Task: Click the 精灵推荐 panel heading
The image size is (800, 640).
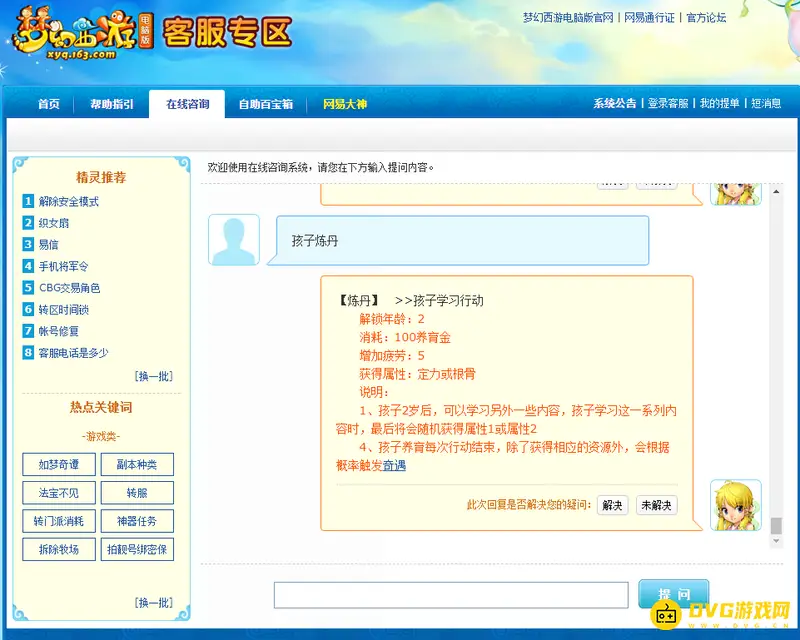Action: (x=101, y=177)
